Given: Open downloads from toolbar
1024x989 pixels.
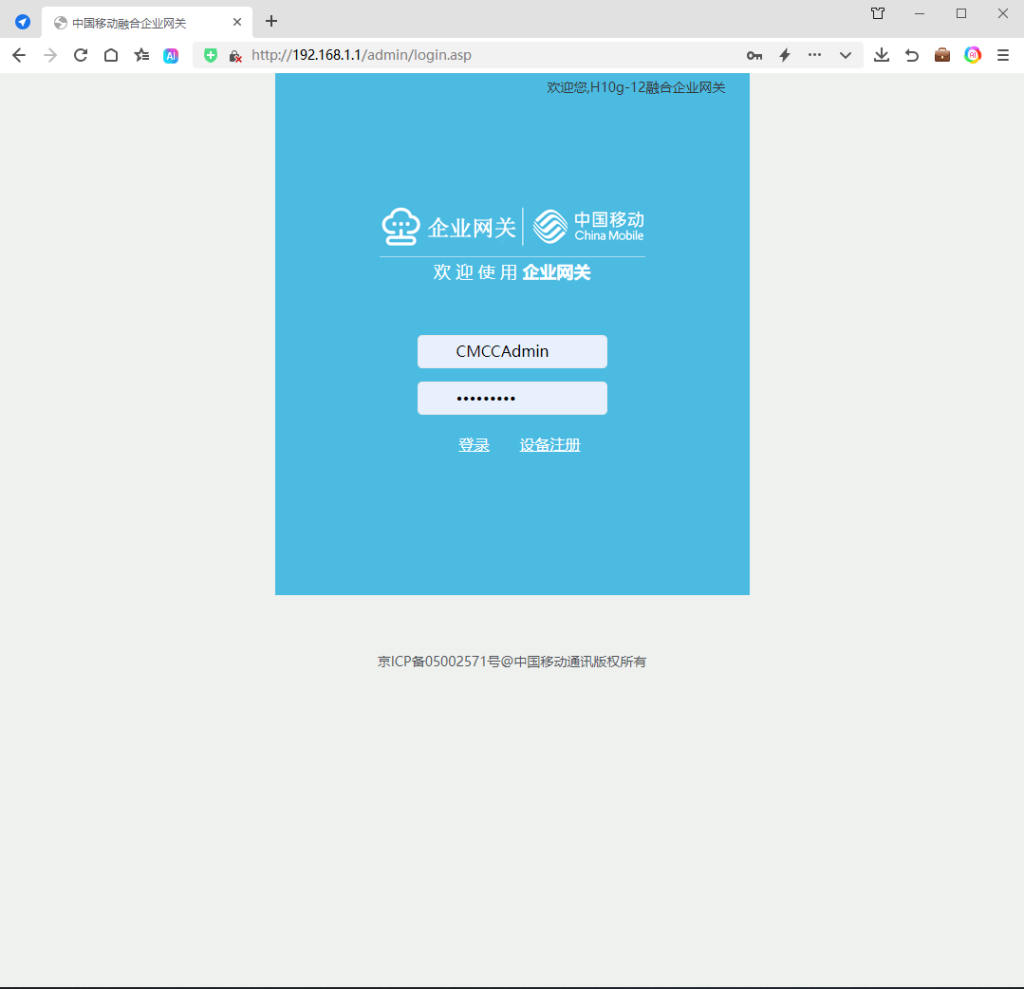Looking at the screenshot, I should (x=881, y=56).
